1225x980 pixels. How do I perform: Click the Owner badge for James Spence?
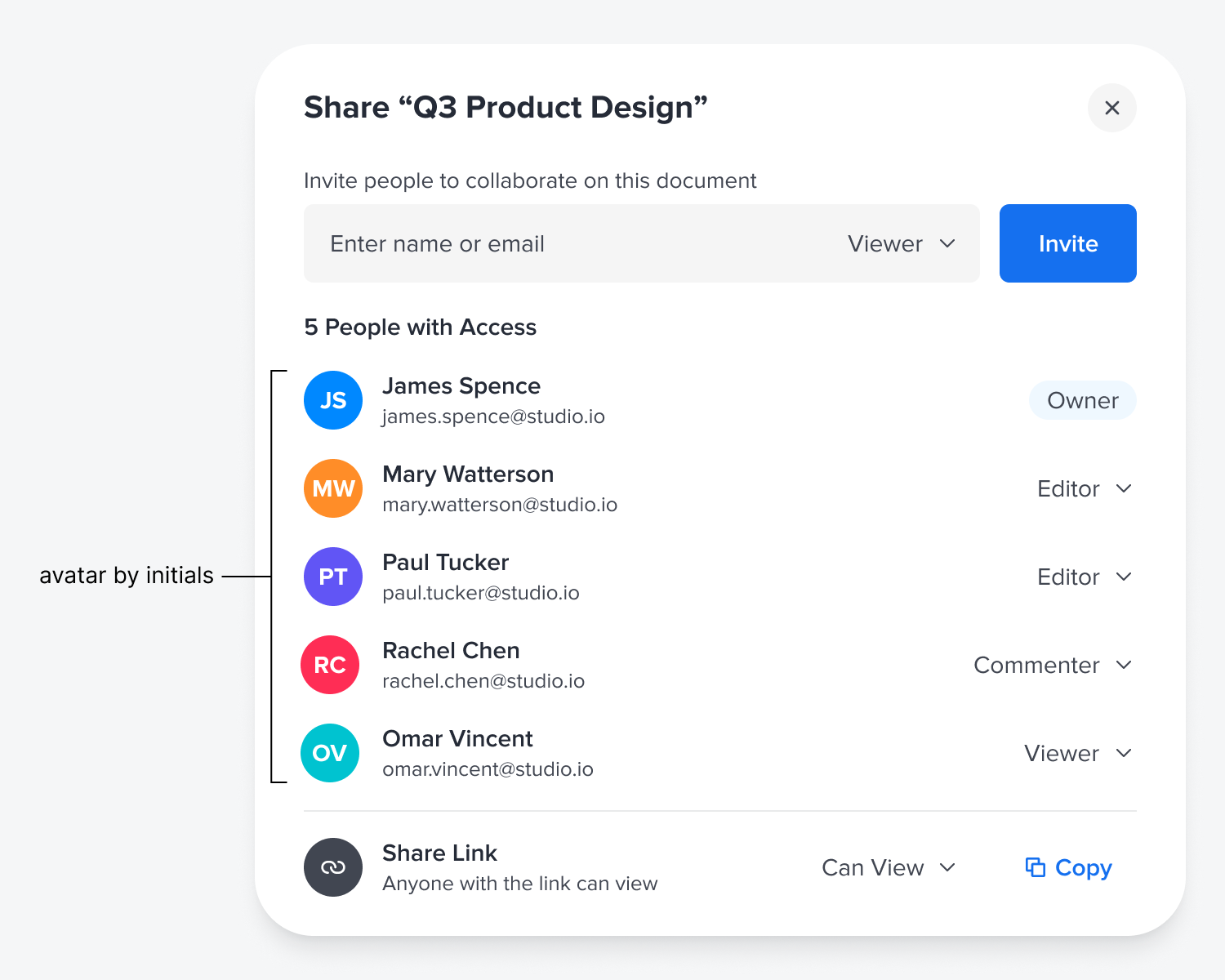[x=1082, y=400]
